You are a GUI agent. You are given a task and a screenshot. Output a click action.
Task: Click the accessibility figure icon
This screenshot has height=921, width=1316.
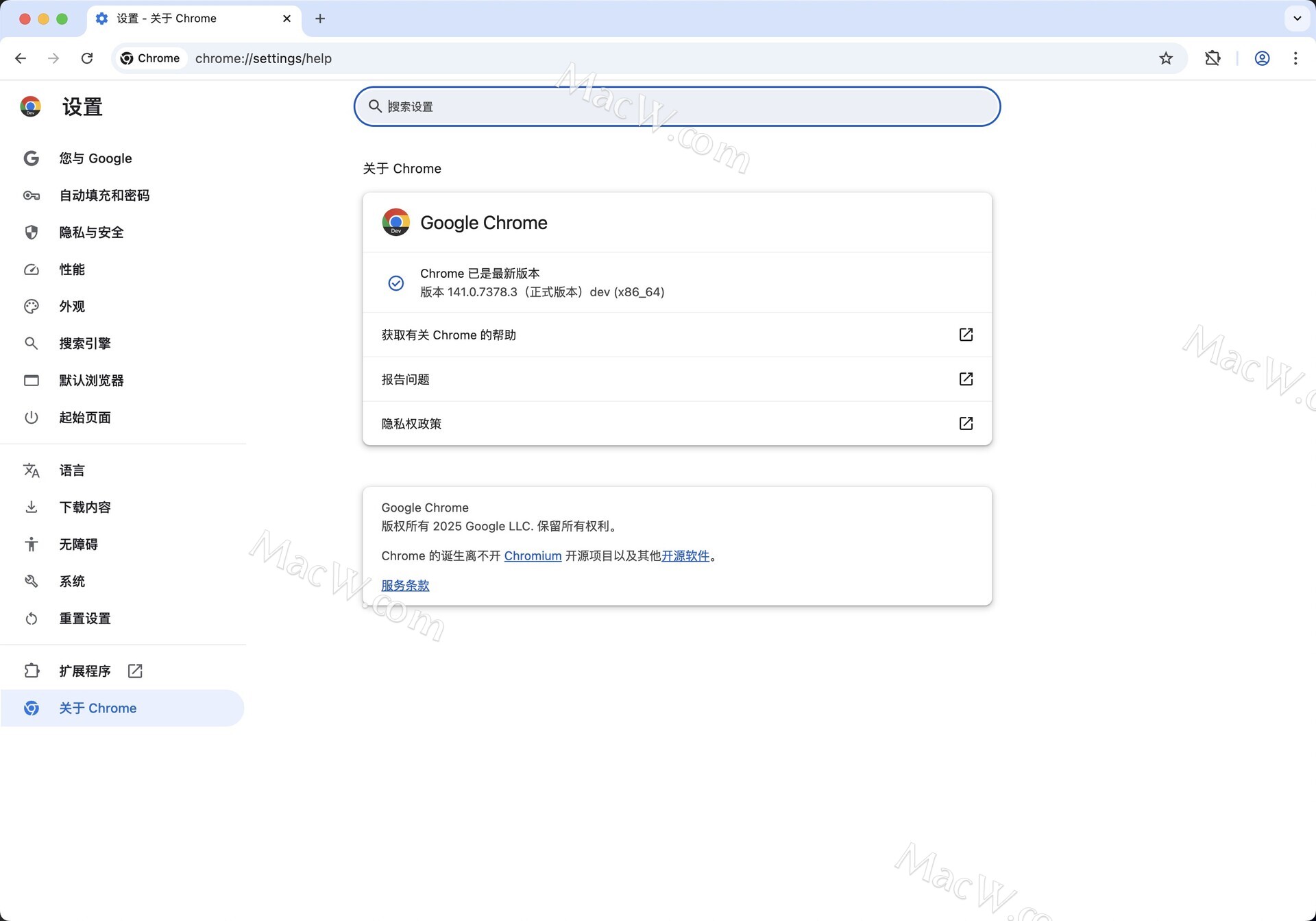click(31, 545)
